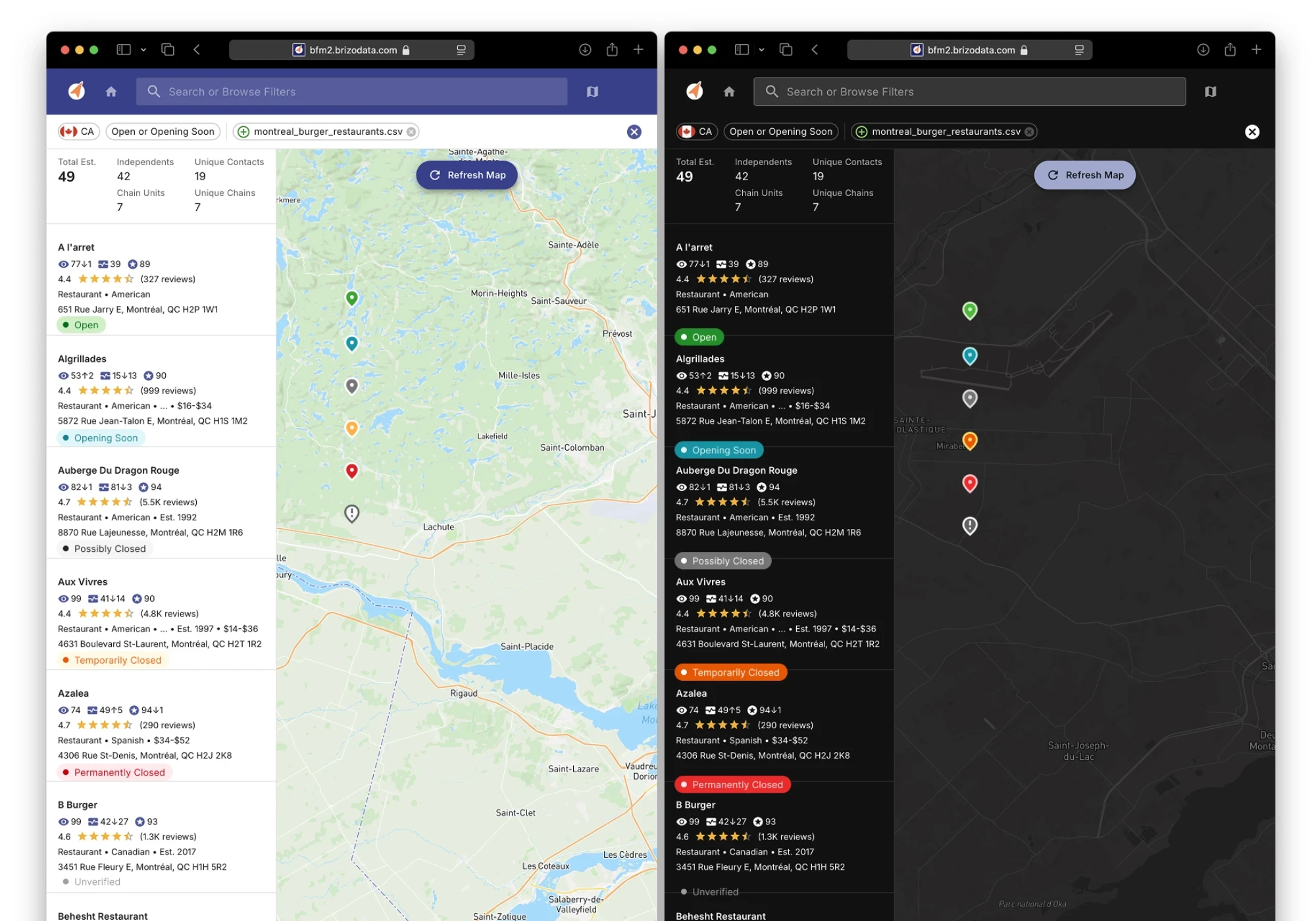
Task: Click the gray map pin in dark map
Action: pos(970,399)
